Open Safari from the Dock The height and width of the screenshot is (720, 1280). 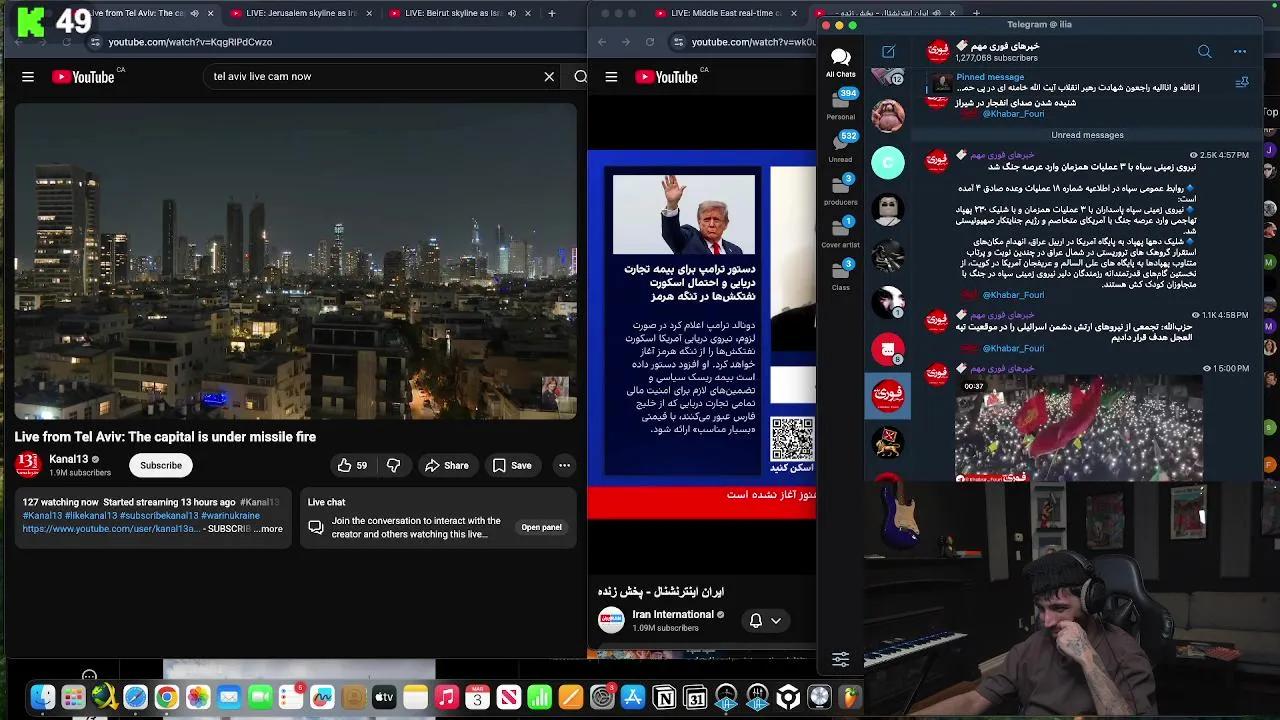pyautogui.click(x=135, y=697)
